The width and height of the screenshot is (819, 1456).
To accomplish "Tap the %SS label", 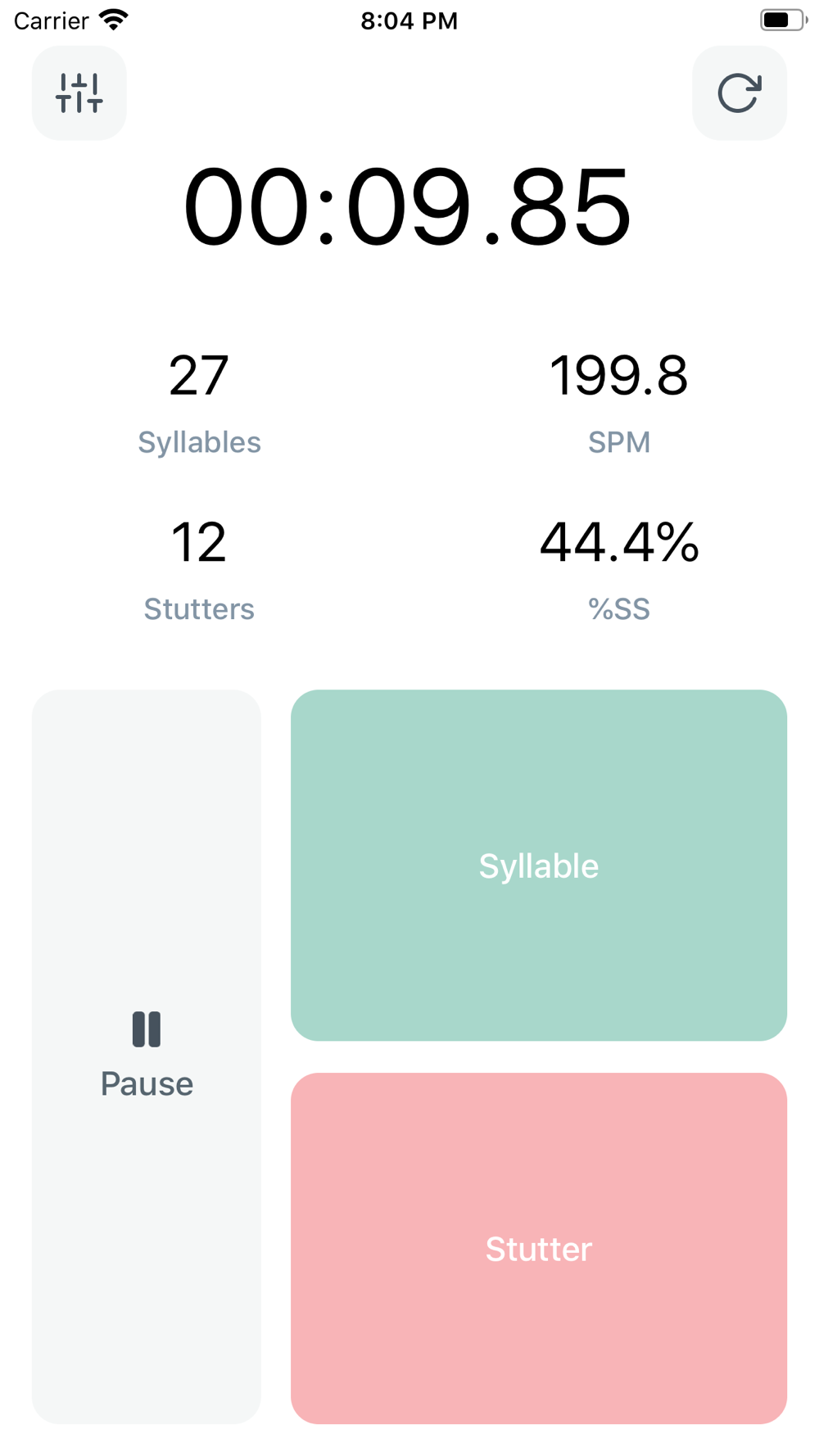I will (618, 609).
